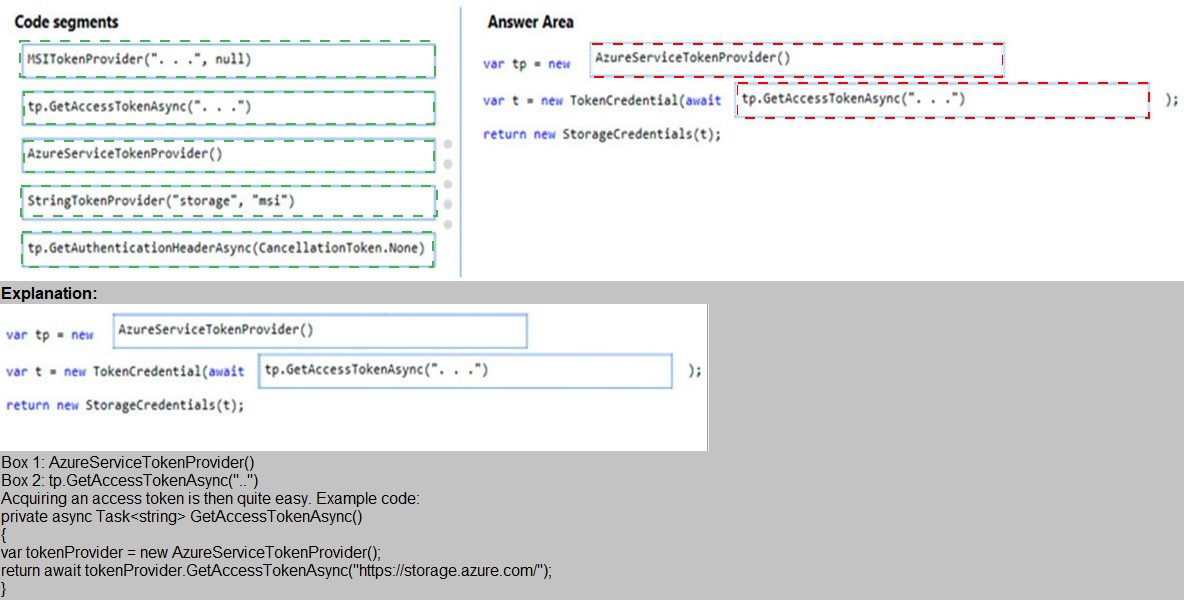Image resolution: width=1184 pixels, height=600 pixels.
Task: Click the first Answer Area drop box
Action: [x=796, y=60]
